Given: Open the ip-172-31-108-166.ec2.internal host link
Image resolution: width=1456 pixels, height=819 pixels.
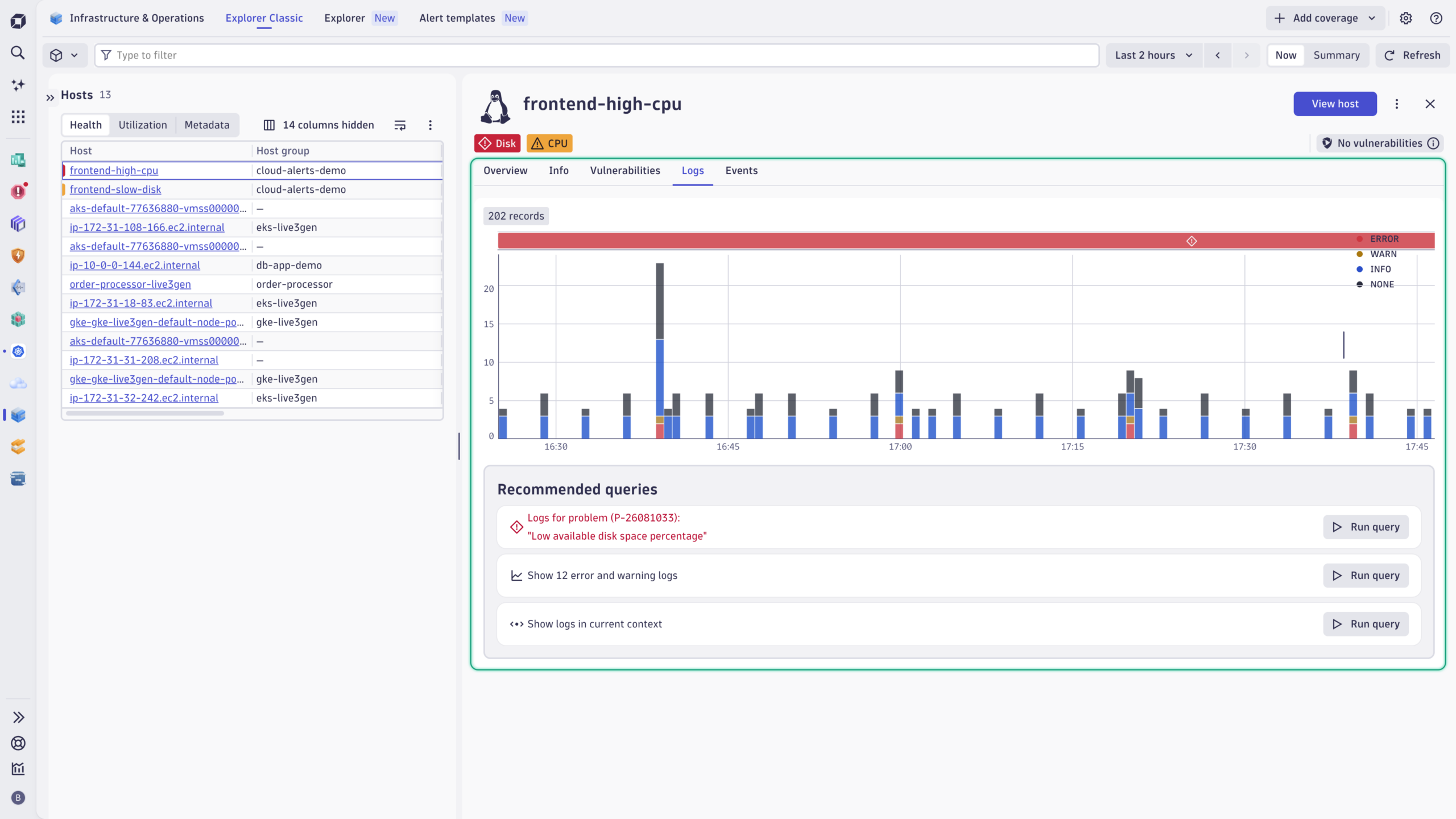Looking at the screenshot, I should tap(147, 227).
